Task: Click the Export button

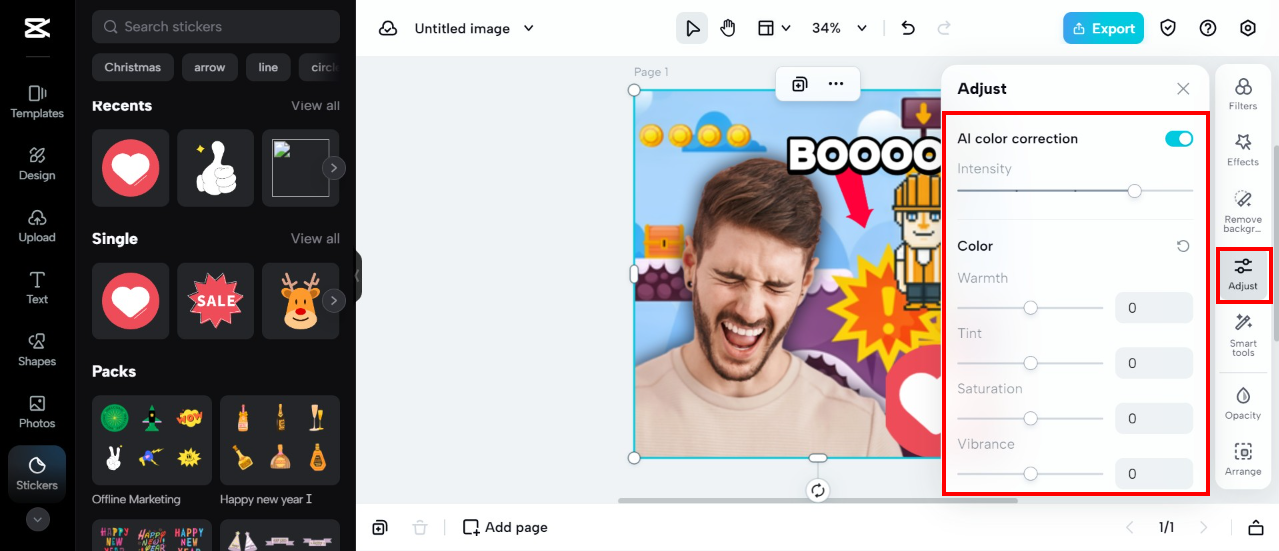Action: tap(1103, 28)
